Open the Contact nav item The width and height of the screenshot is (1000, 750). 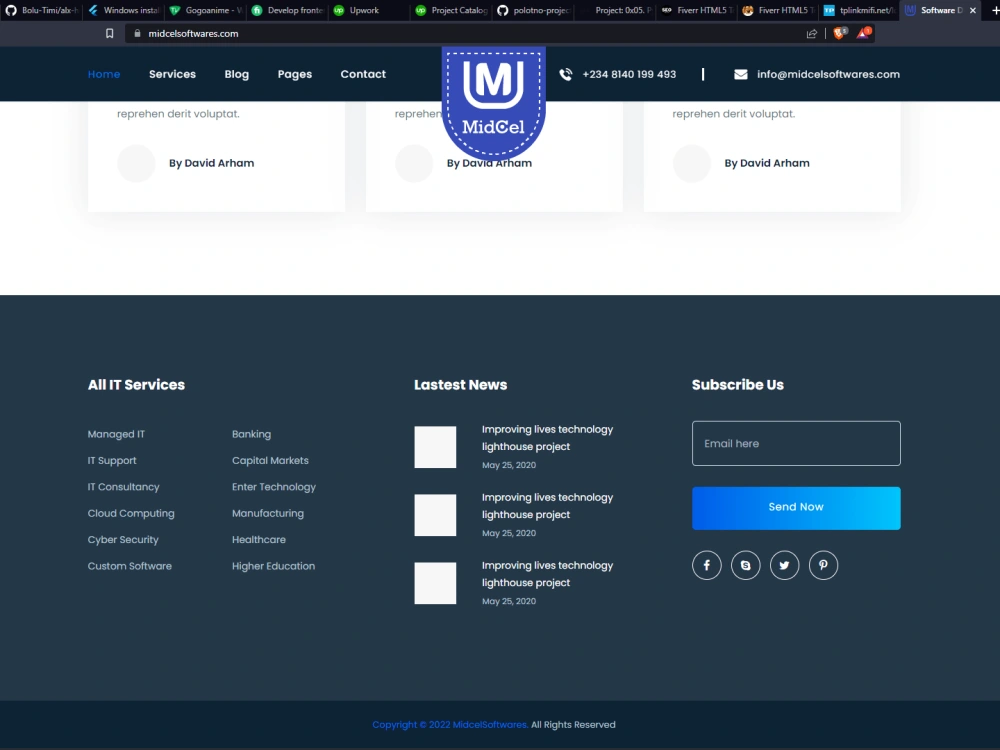click(x=363, y=74)
